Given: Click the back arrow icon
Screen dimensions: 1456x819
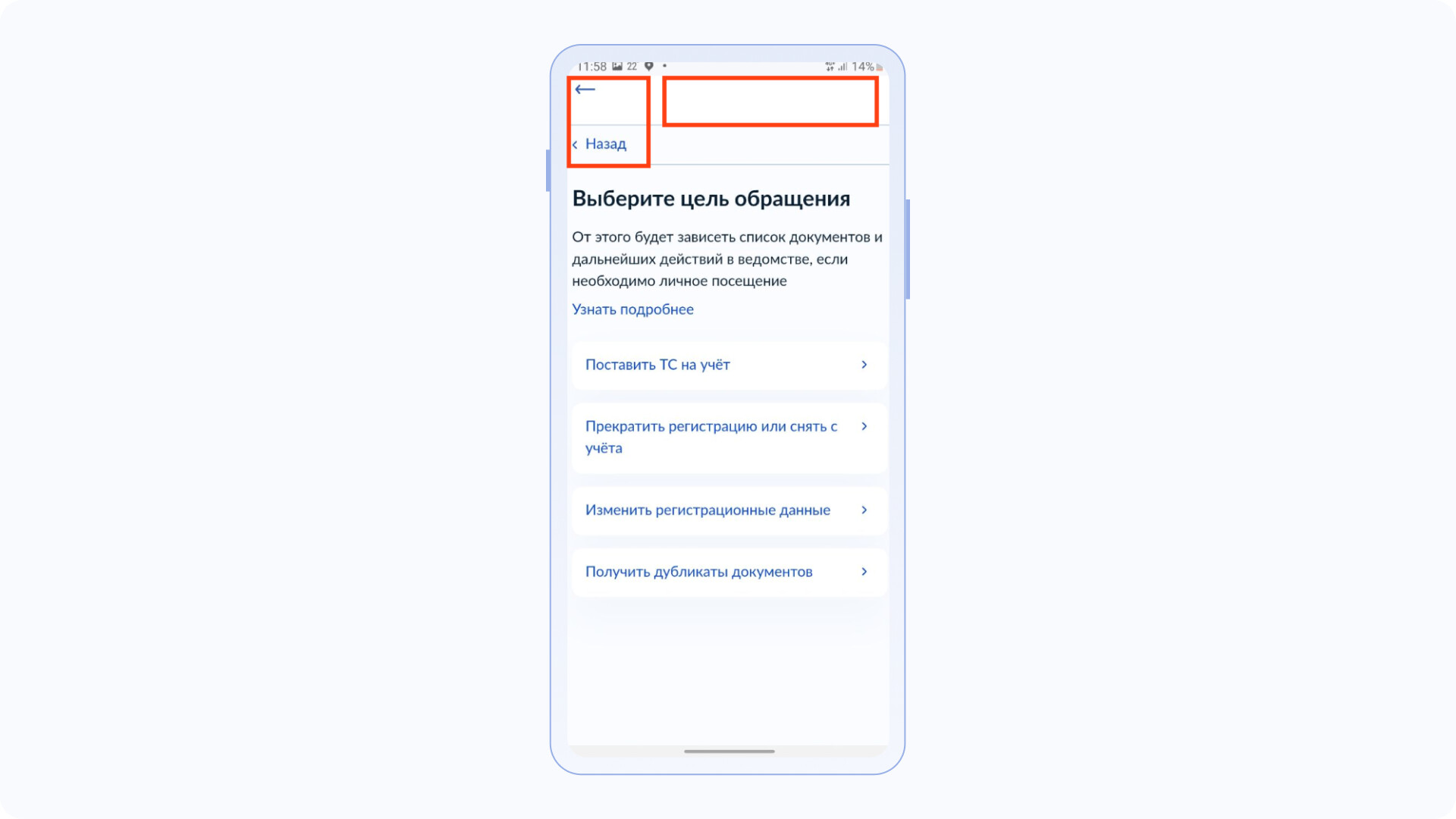Looking at the screenshot, I should (x=583, y=89).
